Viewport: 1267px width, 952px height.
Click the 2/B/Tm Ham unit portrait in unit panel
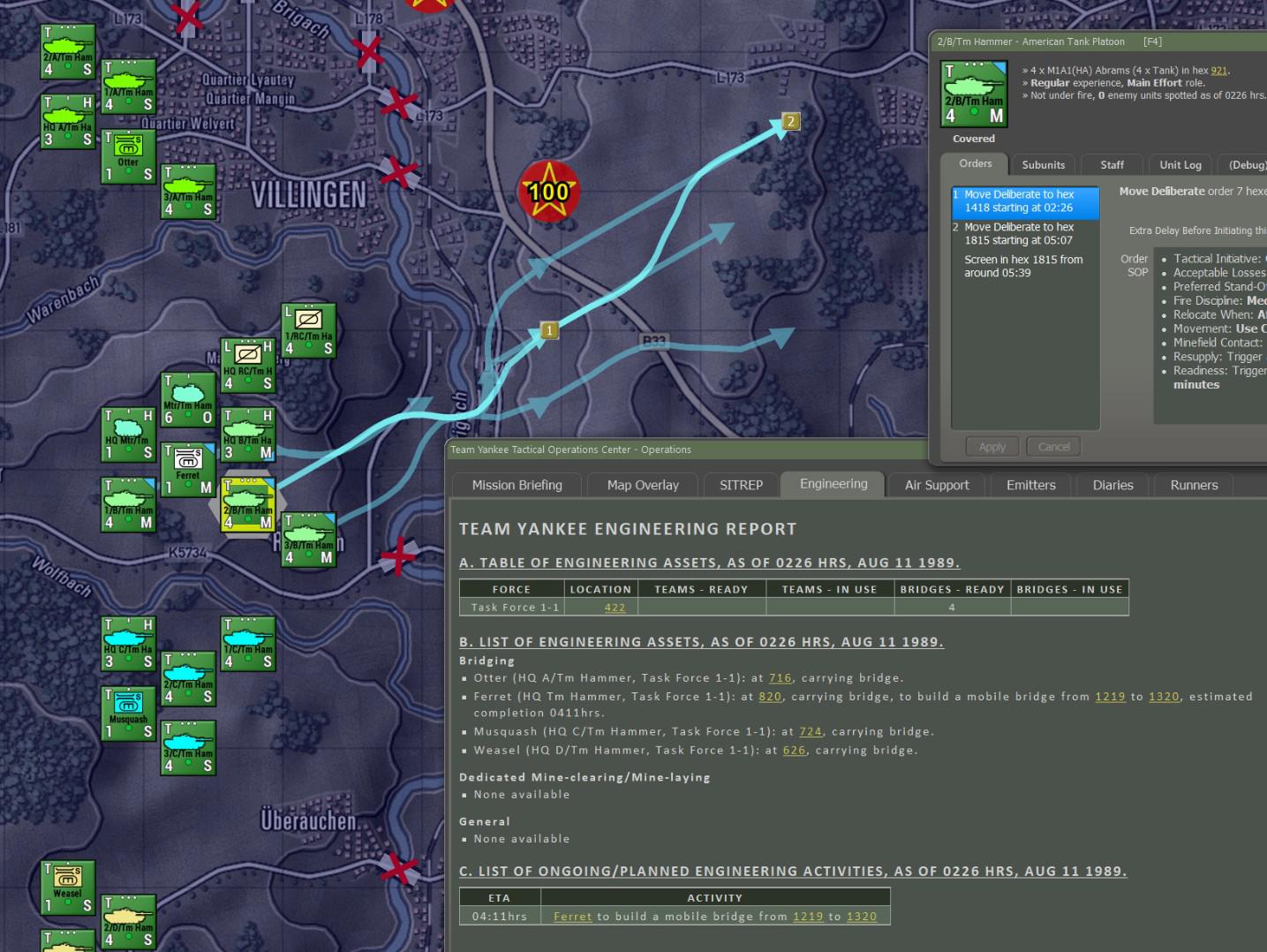pos(975,94)
